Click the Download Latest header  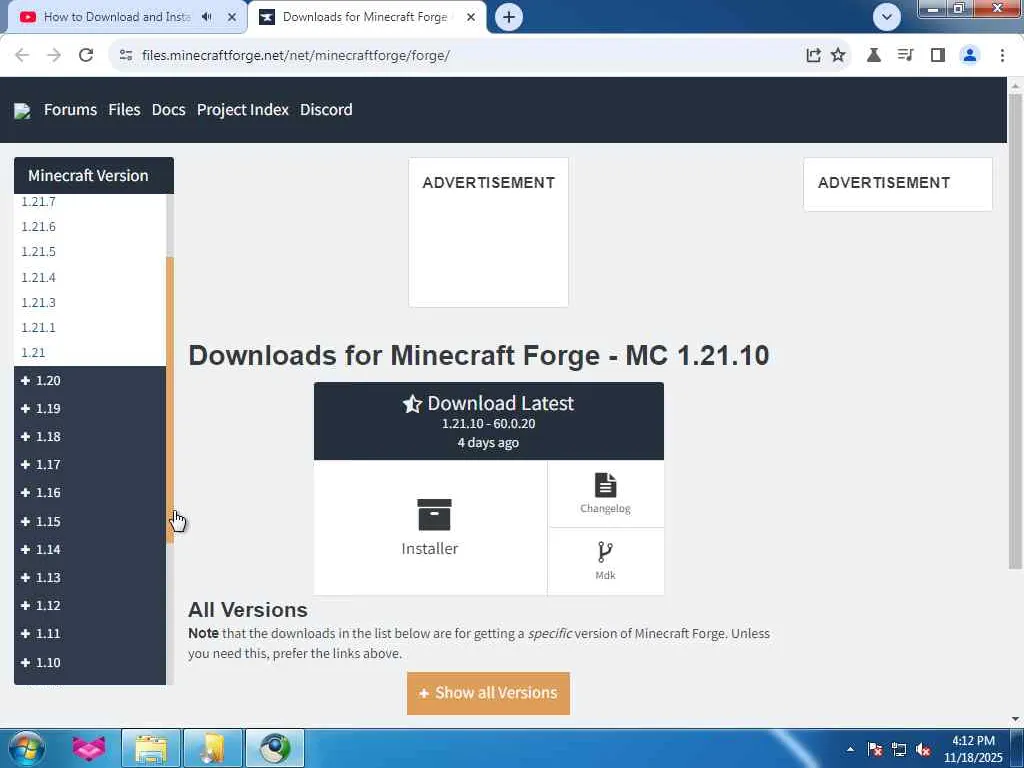488,421
